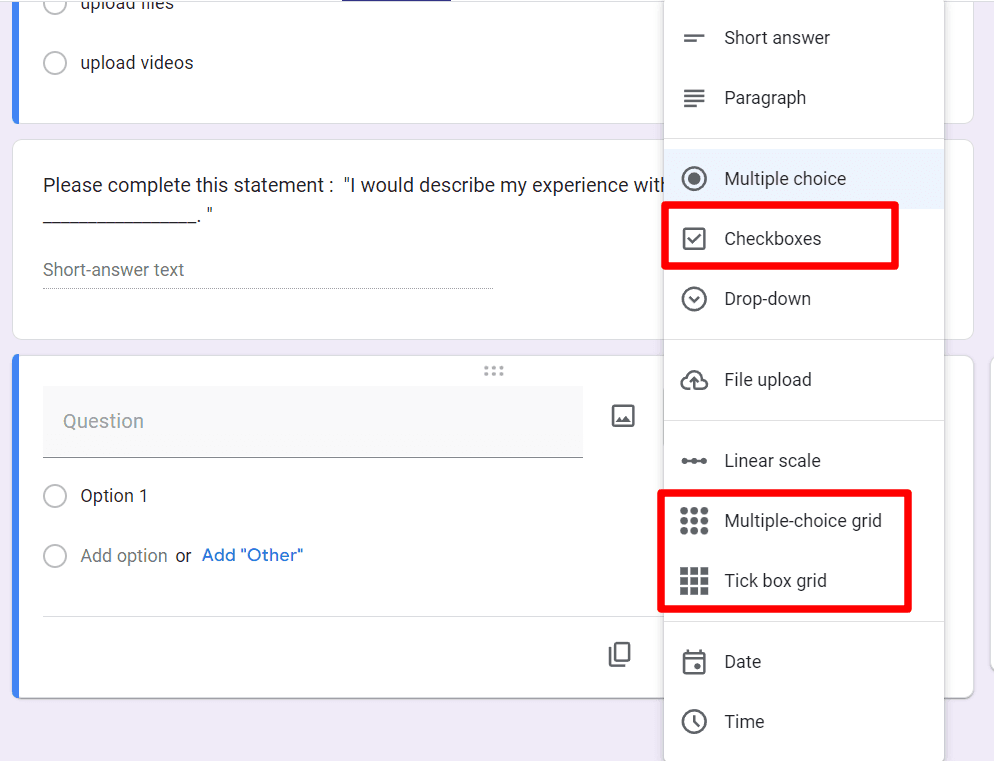This screenshot has height=761, width=994.
Task: Duplicate question using copy icon
Action: (x=620, y=654)
